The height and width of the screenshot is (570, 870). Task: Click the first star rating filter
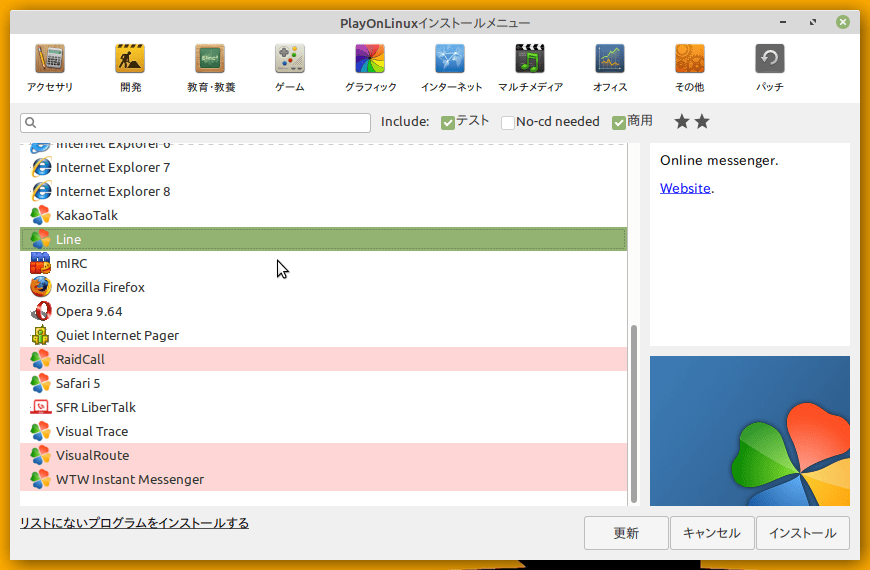(x=682, y=121)
